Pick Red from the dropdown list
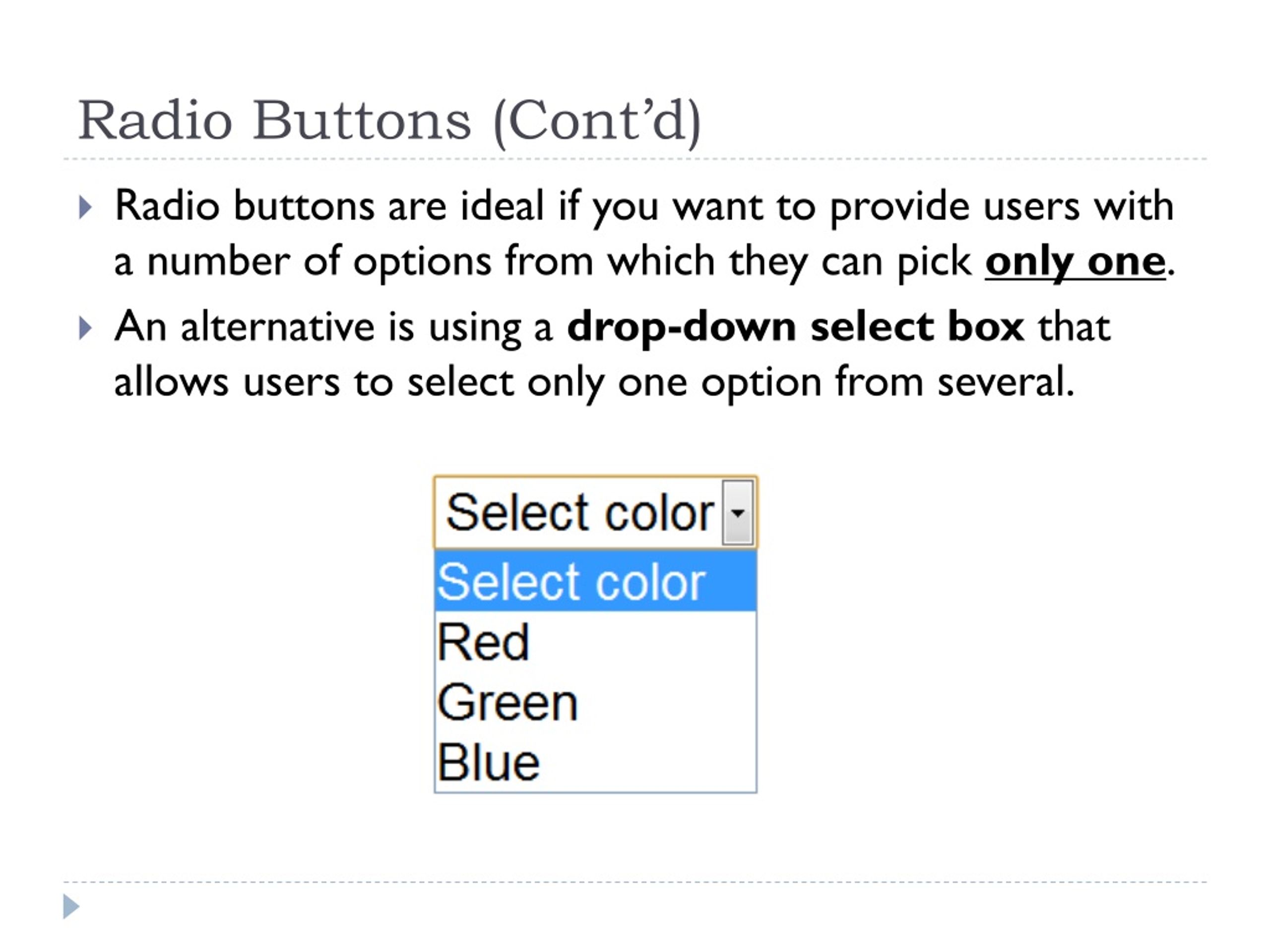Screen dimensions: 1270x952 pos(595,642)
